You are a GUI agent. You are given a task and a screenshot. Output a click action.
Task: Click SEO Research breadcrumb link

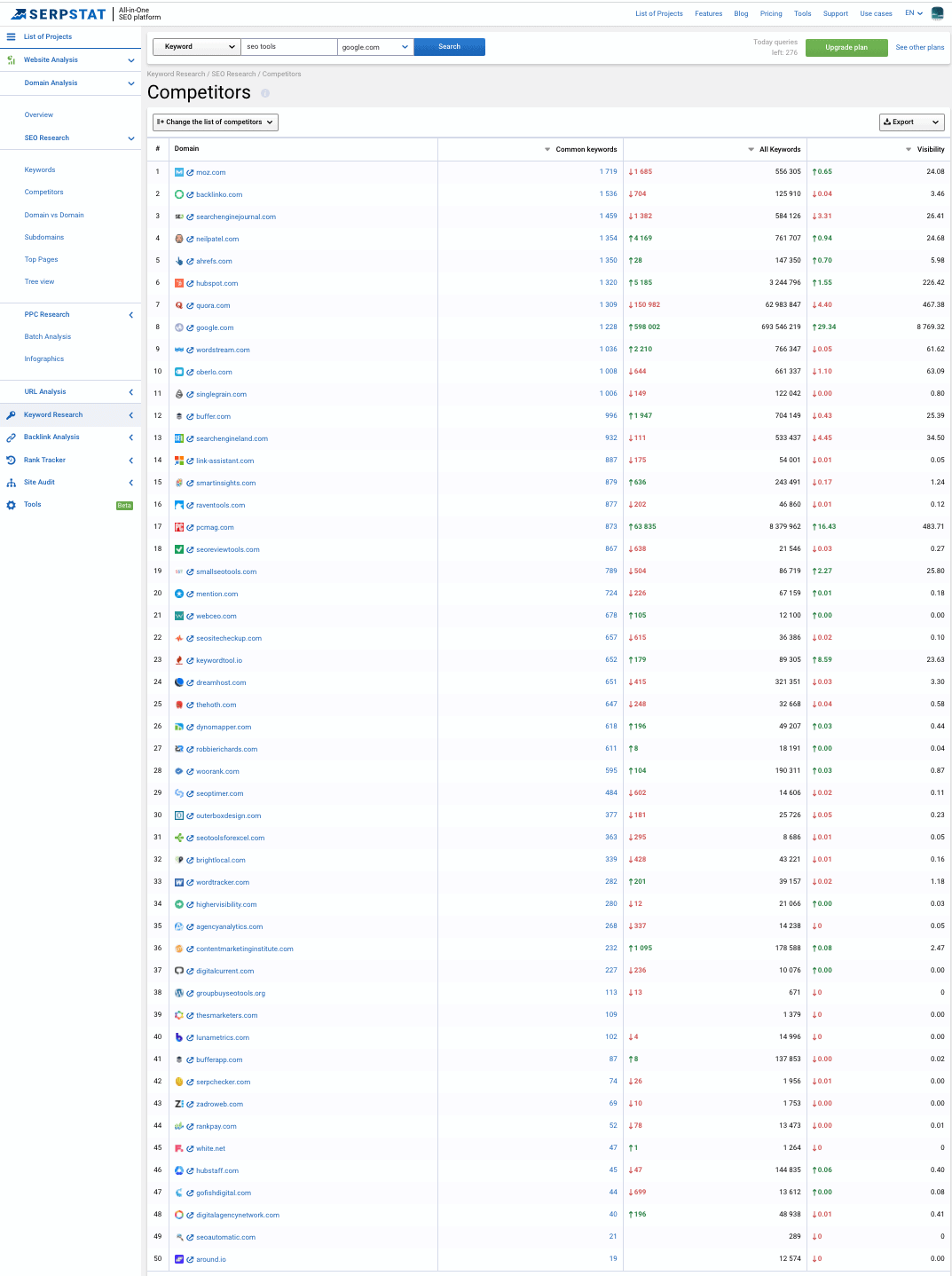tap(233, 74)
